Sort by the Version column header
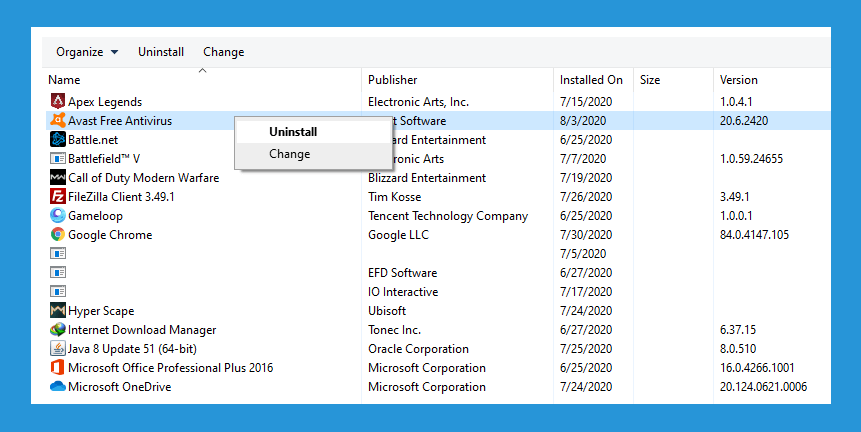Image resolution: width=861 pixels, height=432 pixels. point(739,80)
